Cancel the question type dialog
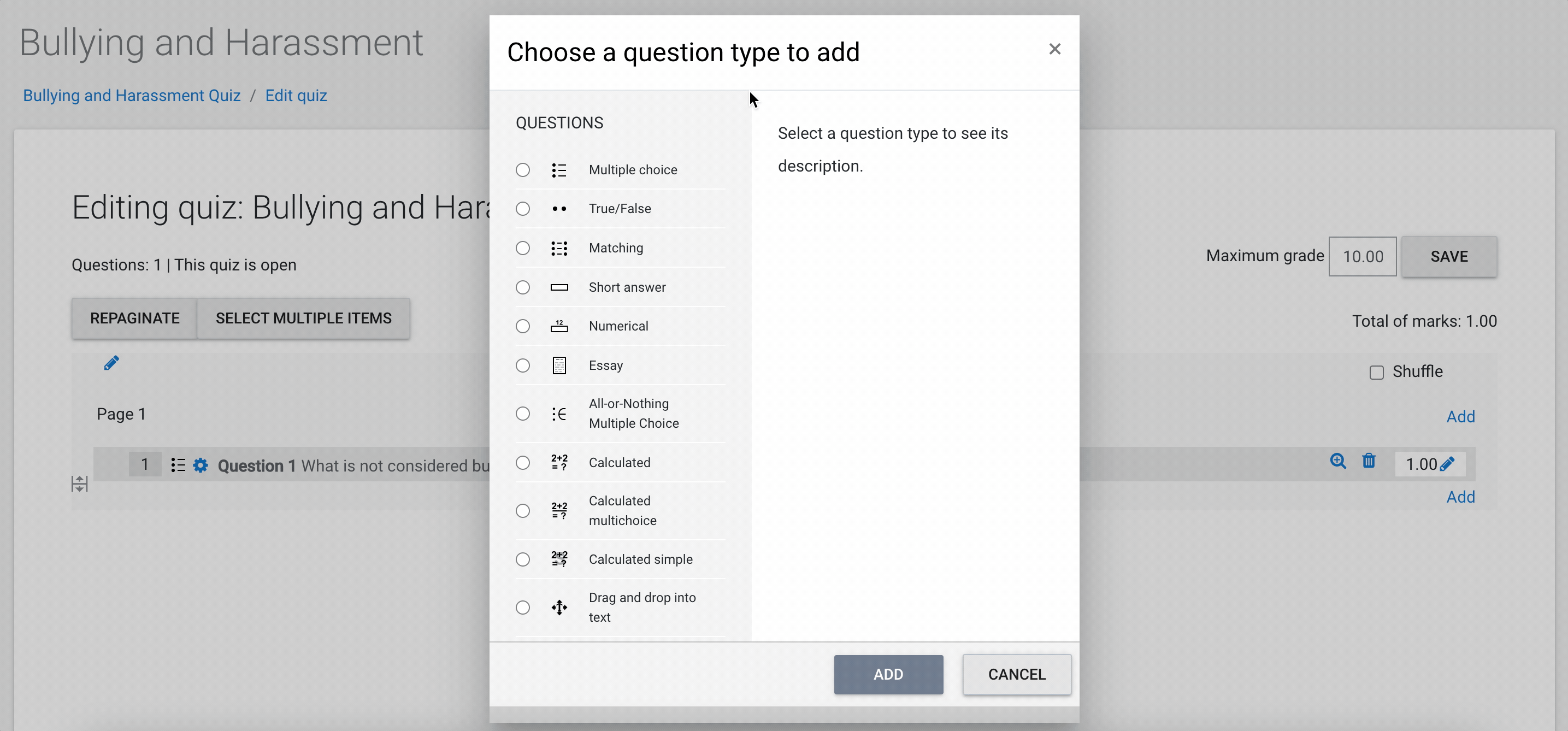The image size is (1568, 731). point(1017,674)
